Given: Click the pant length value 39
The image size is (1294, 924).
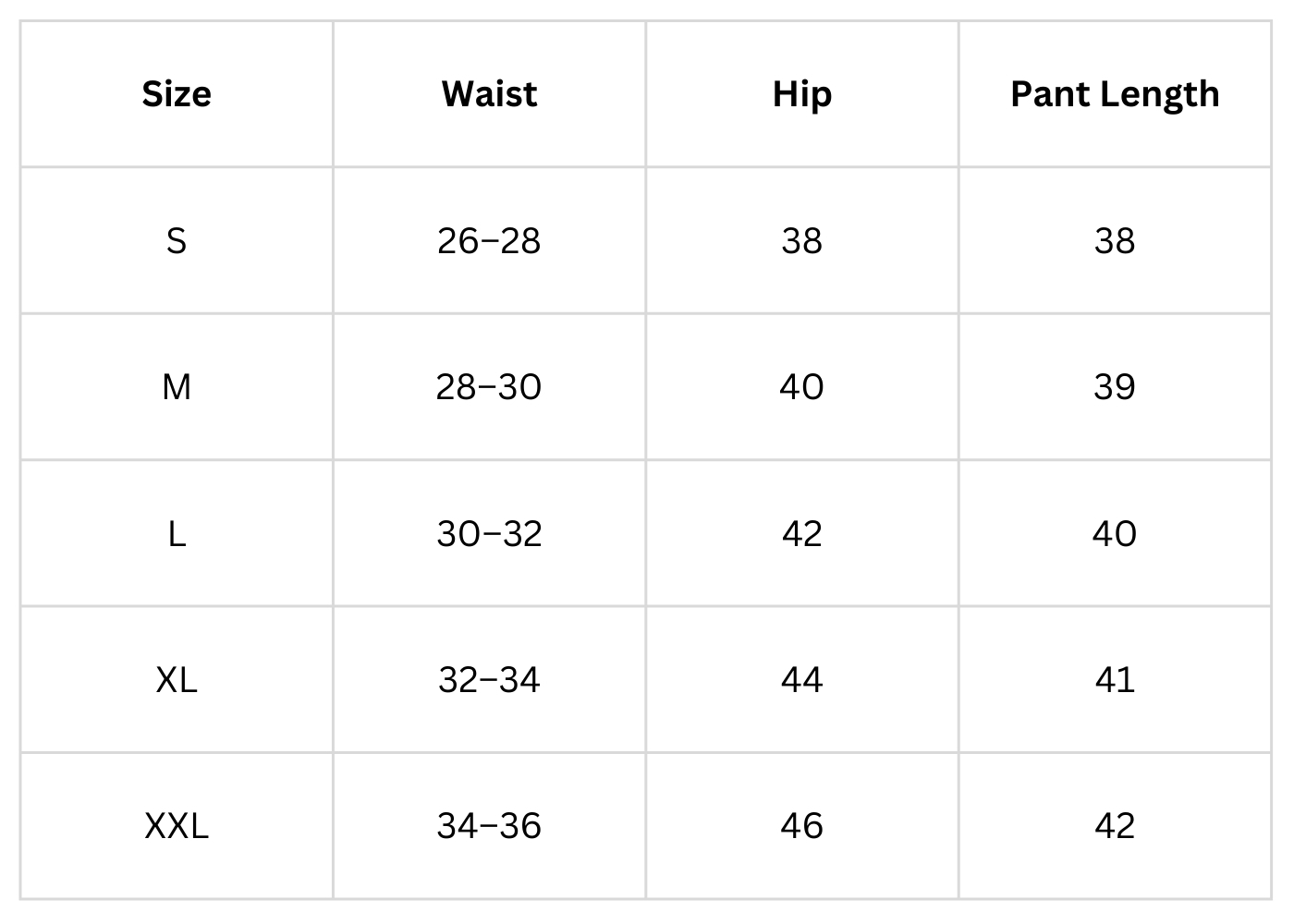Looking at the screenshot, I should click(1115, 387).
